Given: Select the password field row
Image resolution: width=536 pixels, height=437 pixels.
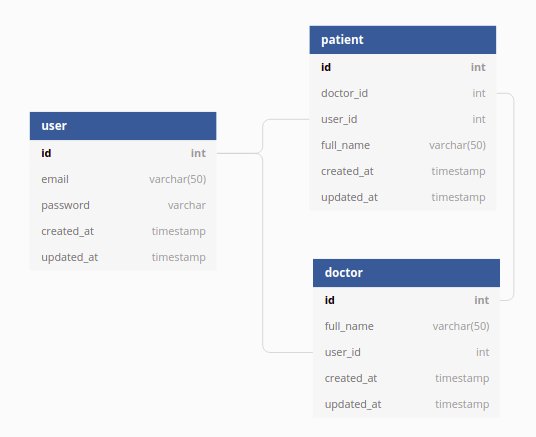Looking at the screenshot, I should click(x=123, y=205).
